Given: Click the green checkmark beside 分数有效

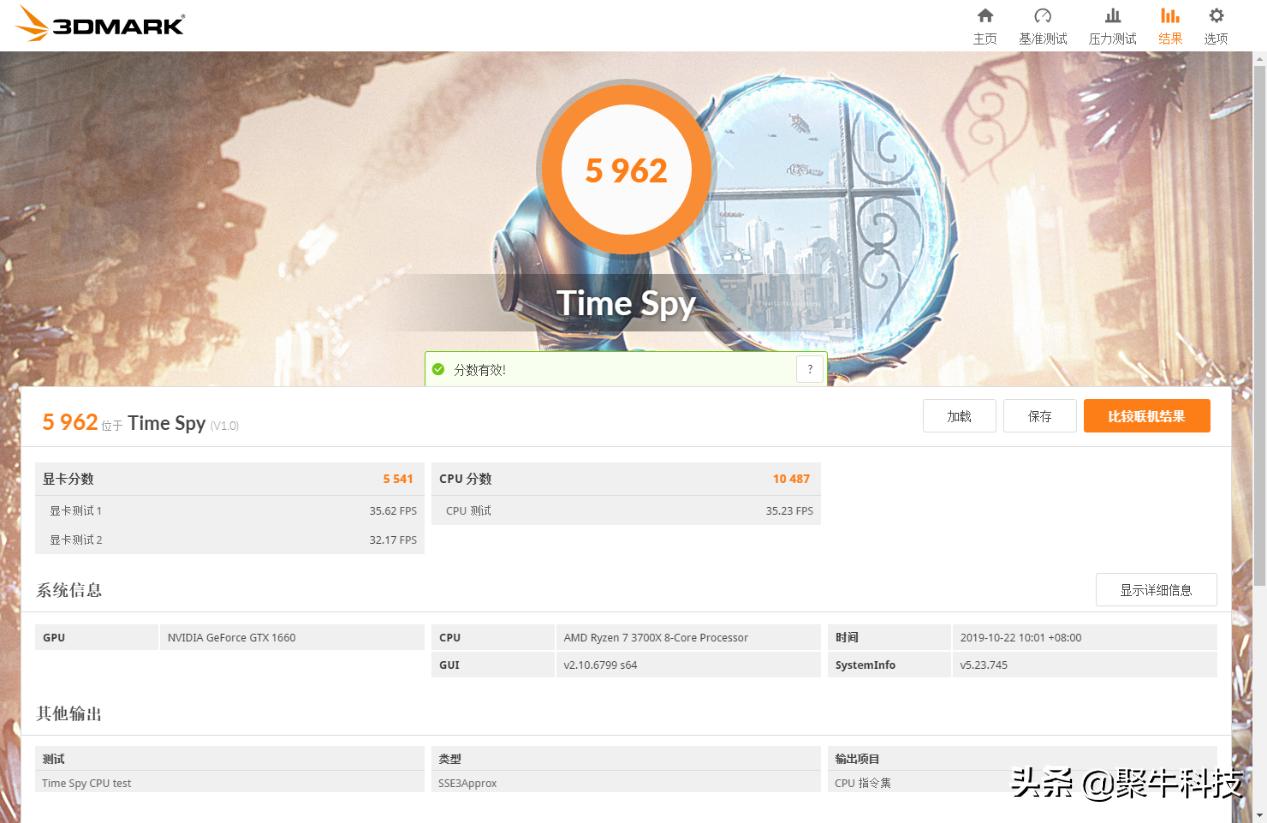Looking at the screenshot, I should 440,368.
